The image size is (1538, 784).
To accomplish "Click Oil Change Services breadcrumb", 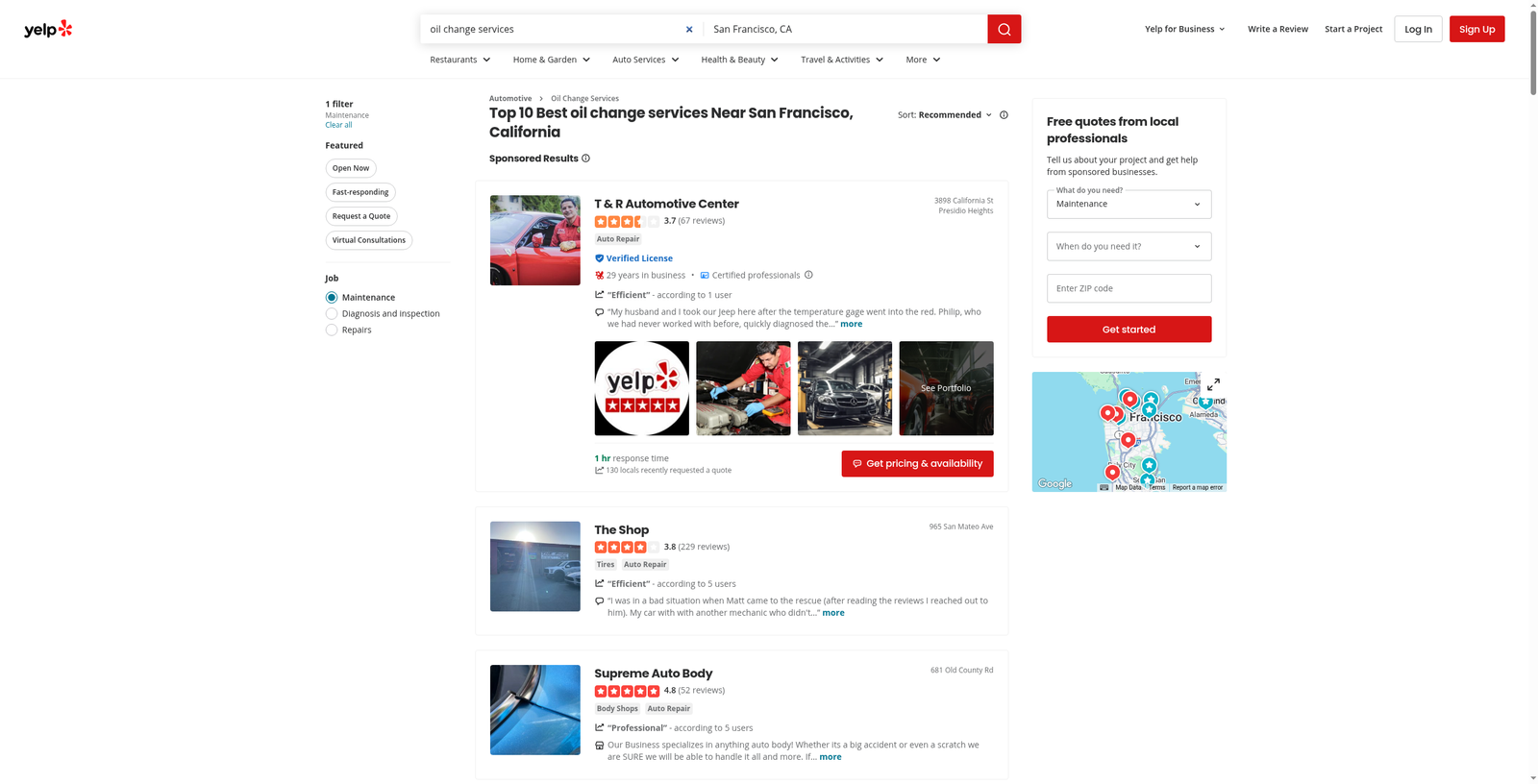I will tap(584, 98).
